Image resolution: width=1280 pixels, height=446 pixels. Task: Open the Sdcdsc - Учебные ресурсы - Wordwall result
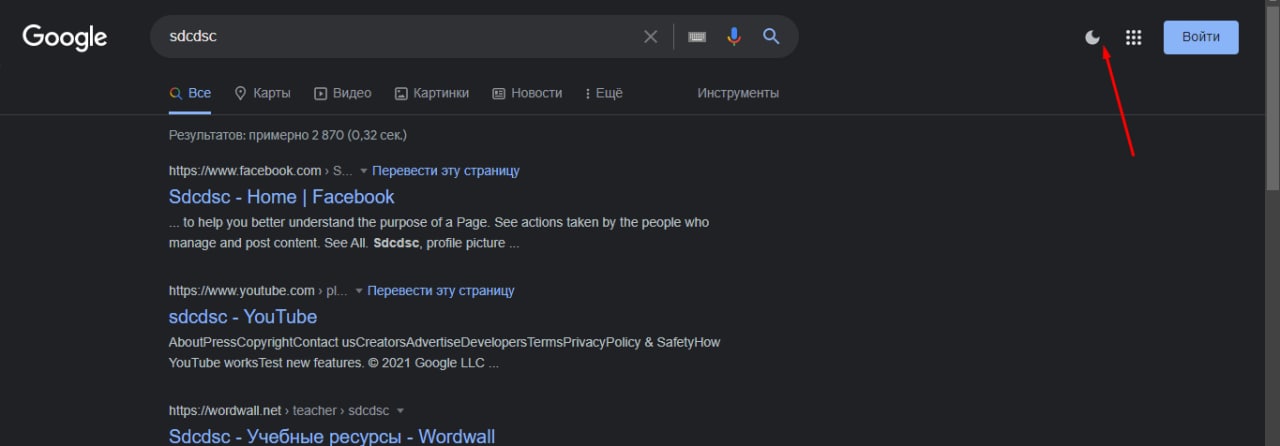coord(332,436)
